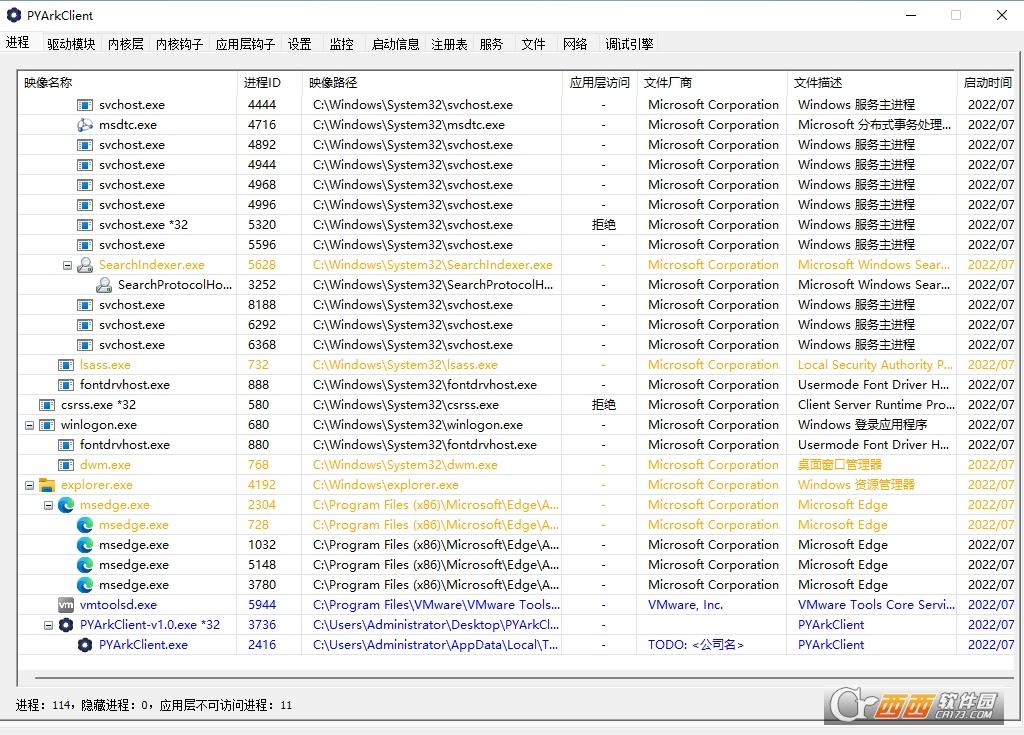Open the 启动信息 tab
This screenshot has height=735, width=1024.
click(395, 44)
